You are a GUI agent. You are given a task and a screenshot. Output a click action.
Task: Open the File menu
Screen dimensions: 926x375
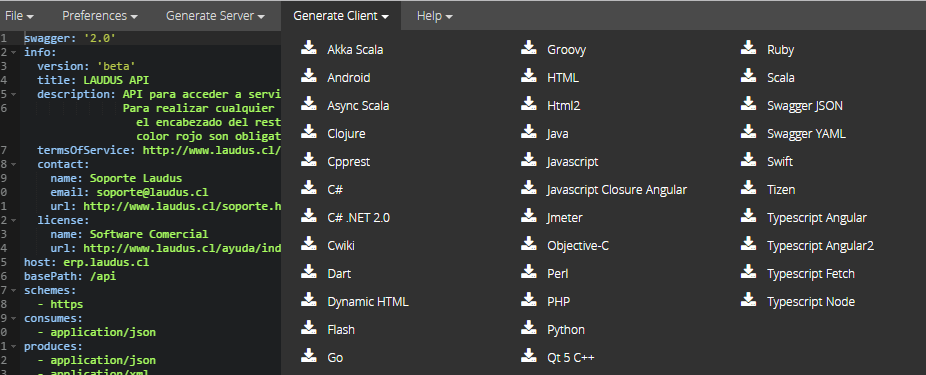point(19,16)
